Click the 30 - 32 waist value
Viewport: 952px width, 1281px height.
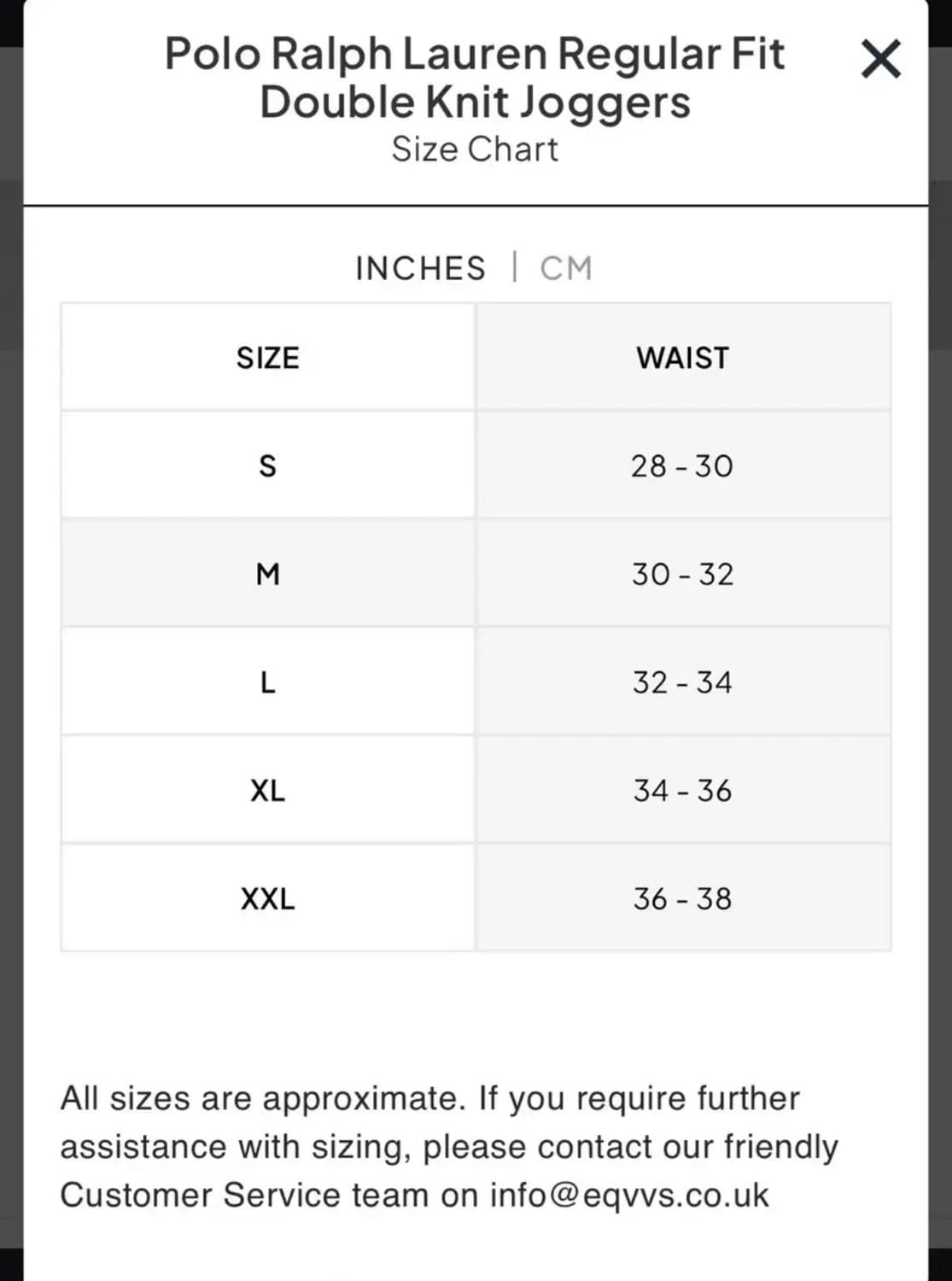point(682,574)
